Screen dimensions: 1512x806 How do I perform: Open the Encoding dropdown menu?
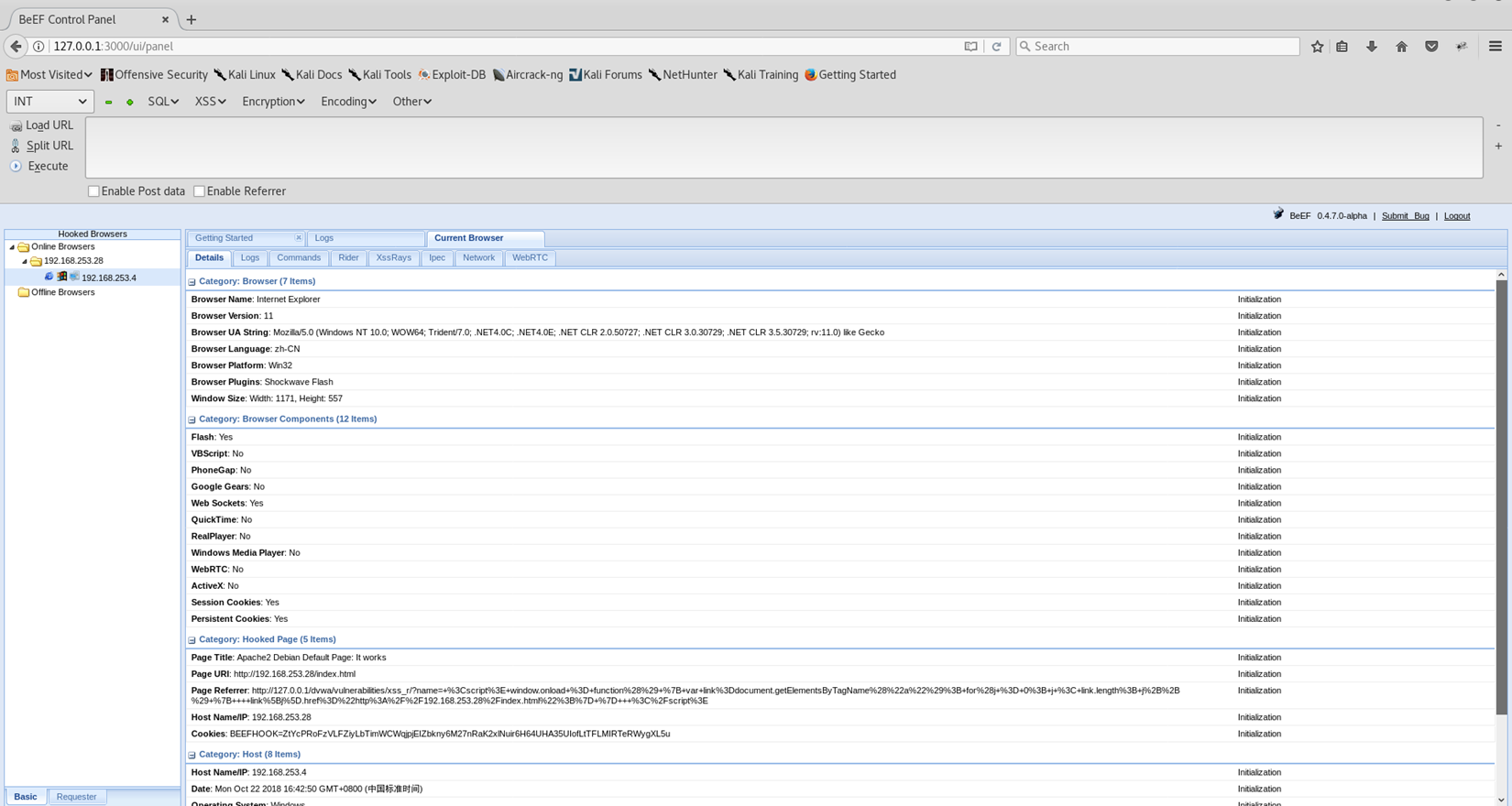pos(348,102)
